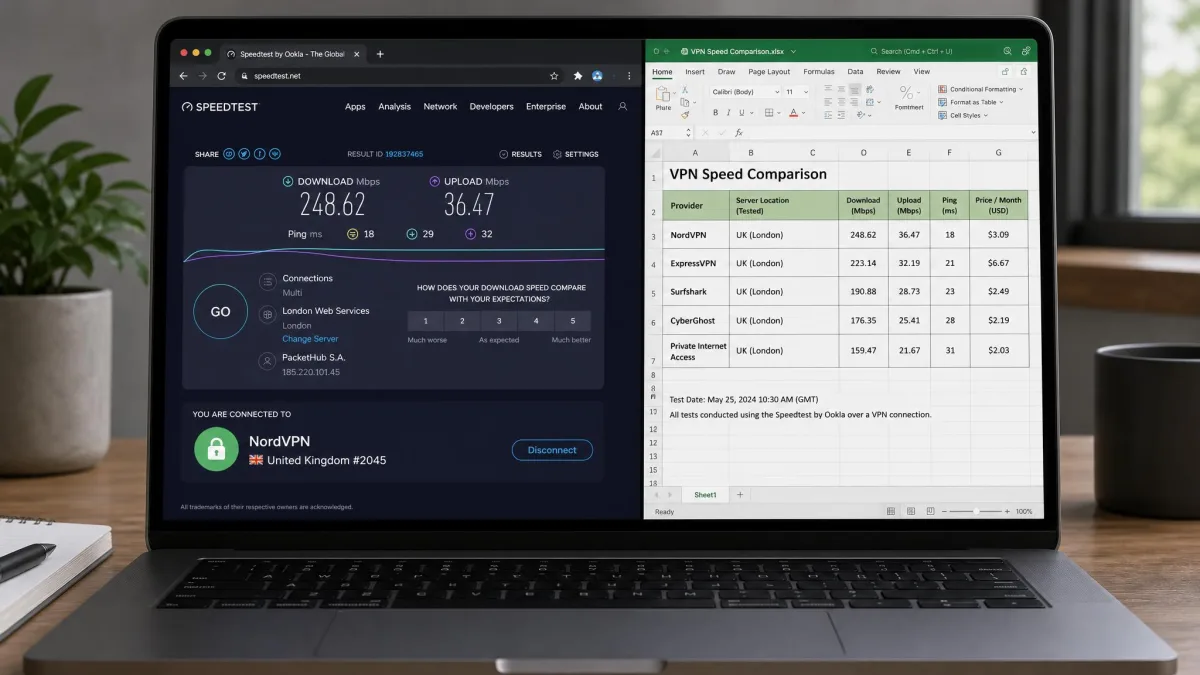Share result via link icon
Screen dimensions: 1200x675
(x=229, y=154)
